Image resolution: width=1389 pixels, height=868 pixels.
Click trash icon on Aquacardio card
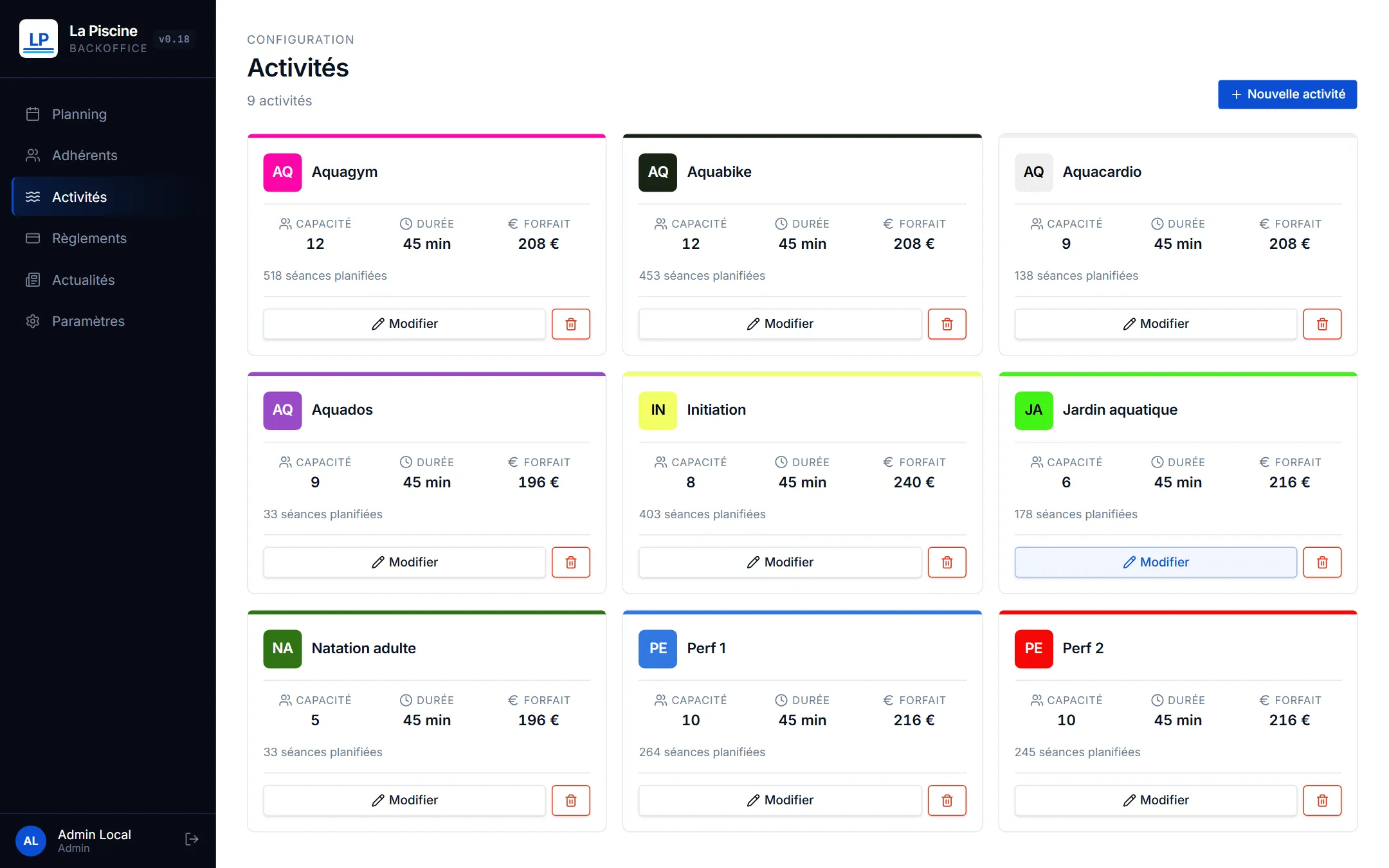[1322, 324]
